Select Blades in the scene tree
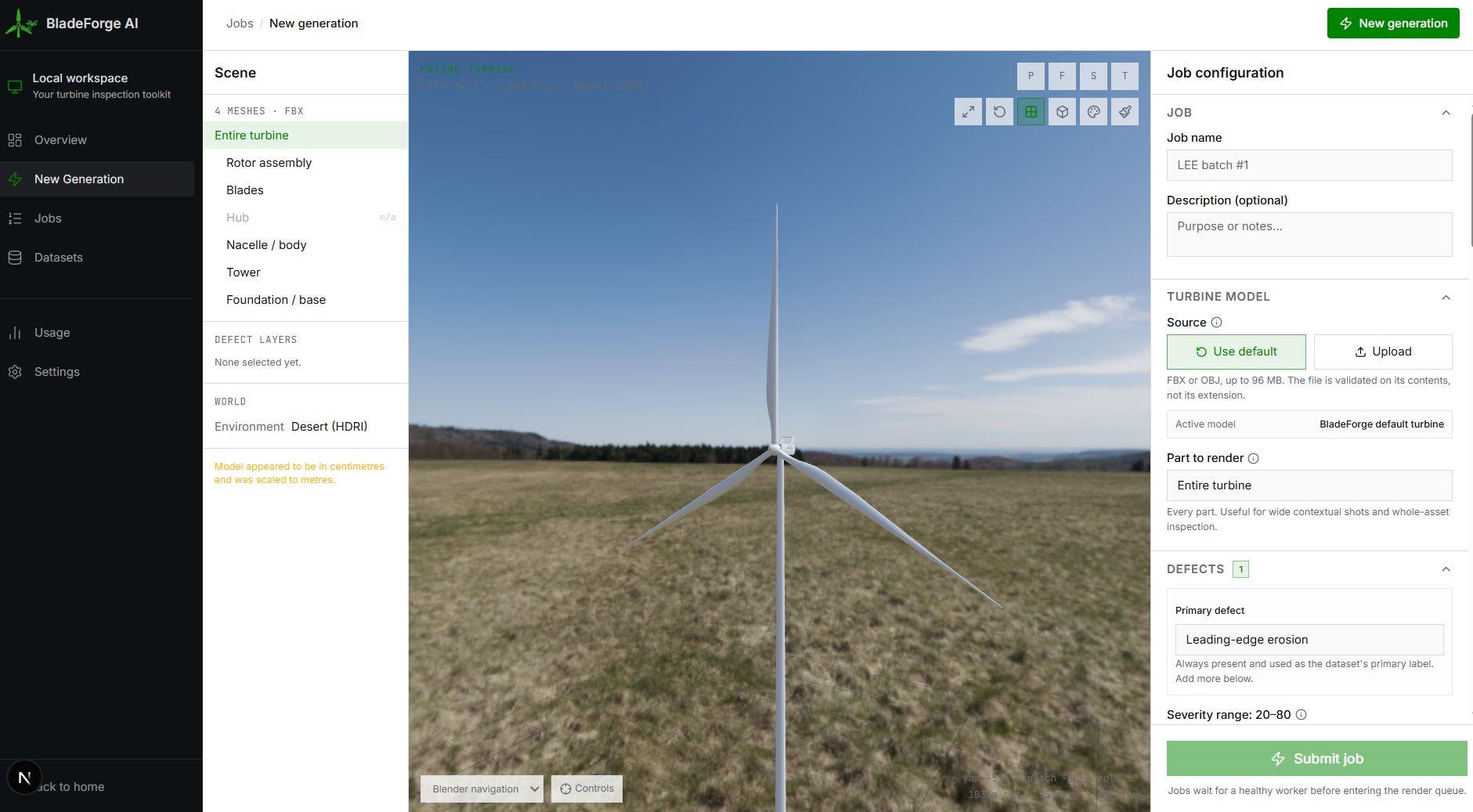Viewport: 1473px width, 812px height. 305,190
